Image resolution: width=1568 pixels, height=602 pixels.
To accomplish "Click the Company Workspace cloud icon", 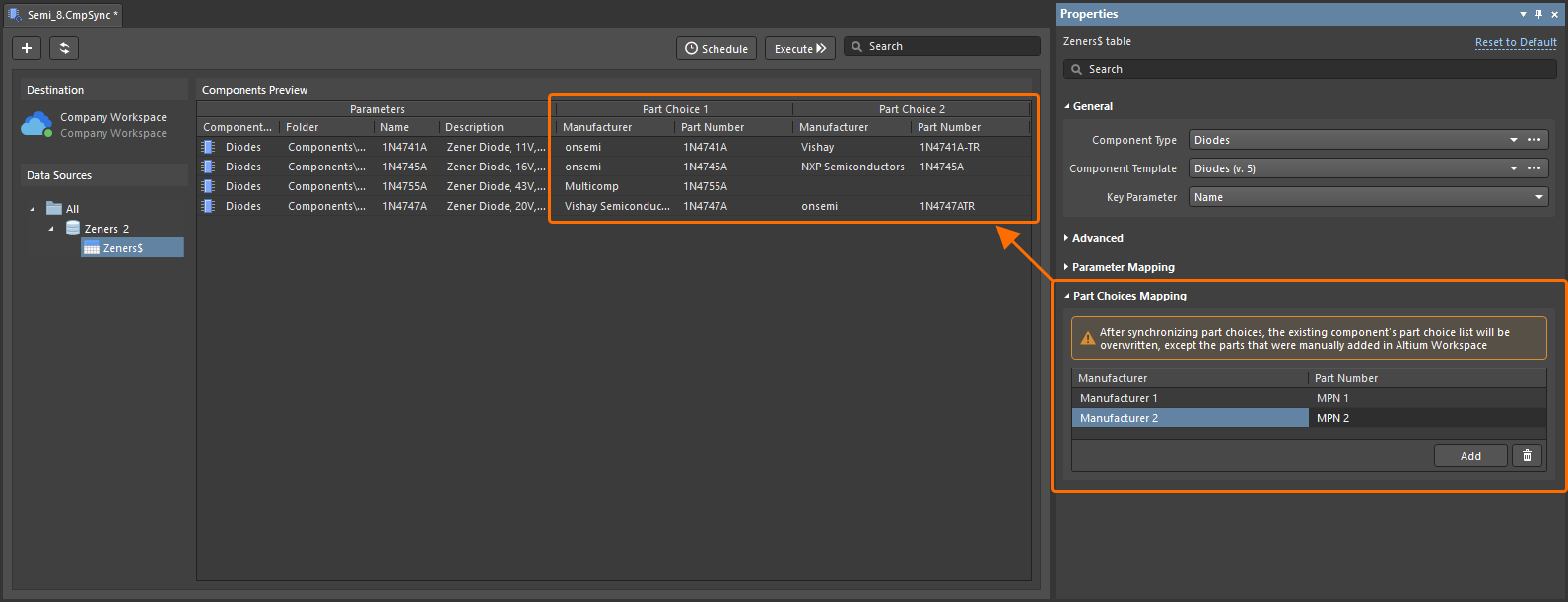I will point(36,125).
